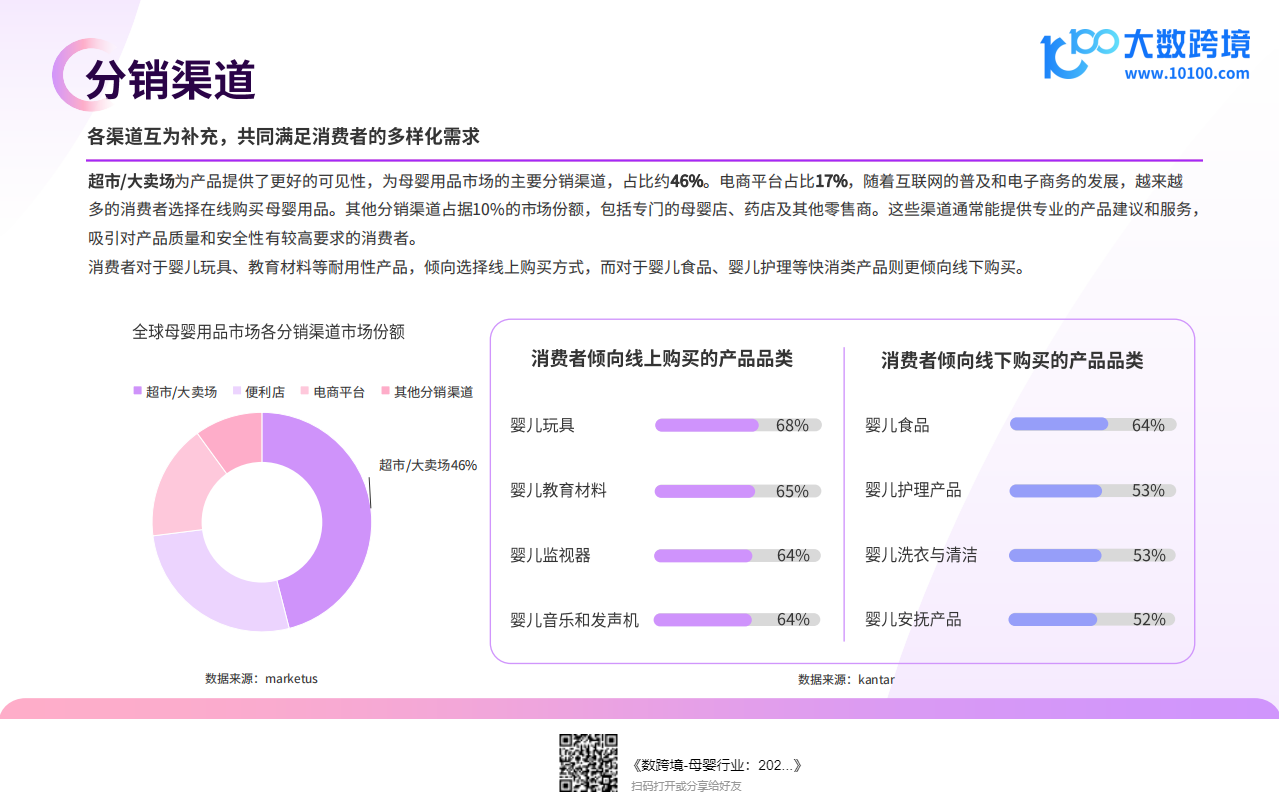Screen dimensions: 1279x809
Task: Click the 数据来源：kantar source note
Action: [x=846, y=680]
